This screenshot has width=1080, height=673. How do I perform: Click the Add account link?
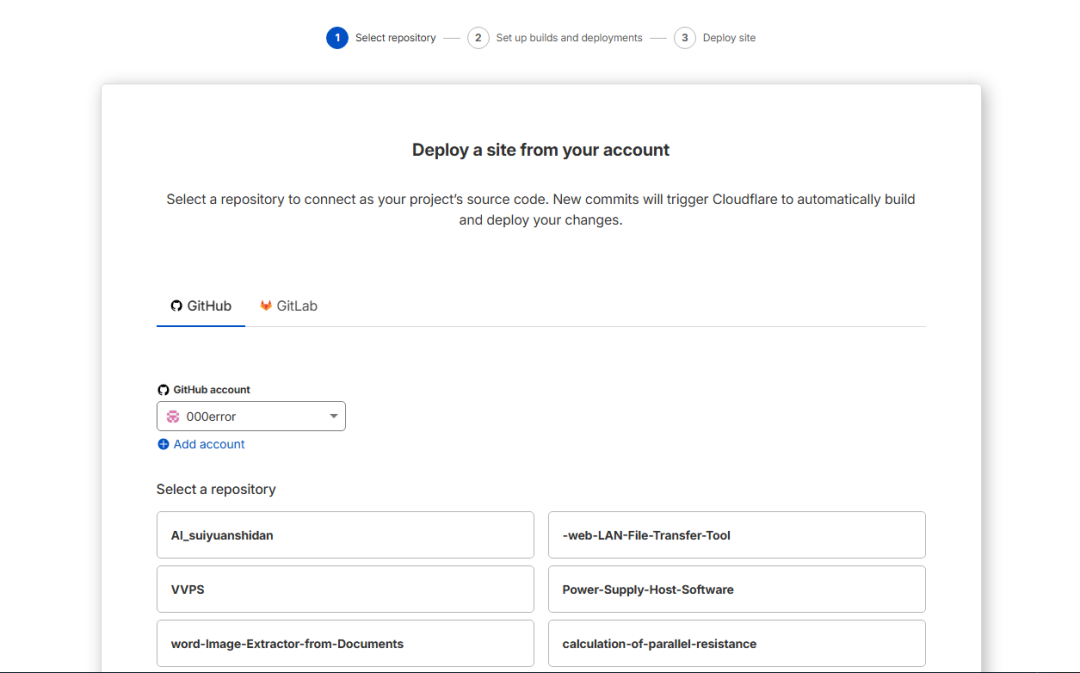point(209,444)
